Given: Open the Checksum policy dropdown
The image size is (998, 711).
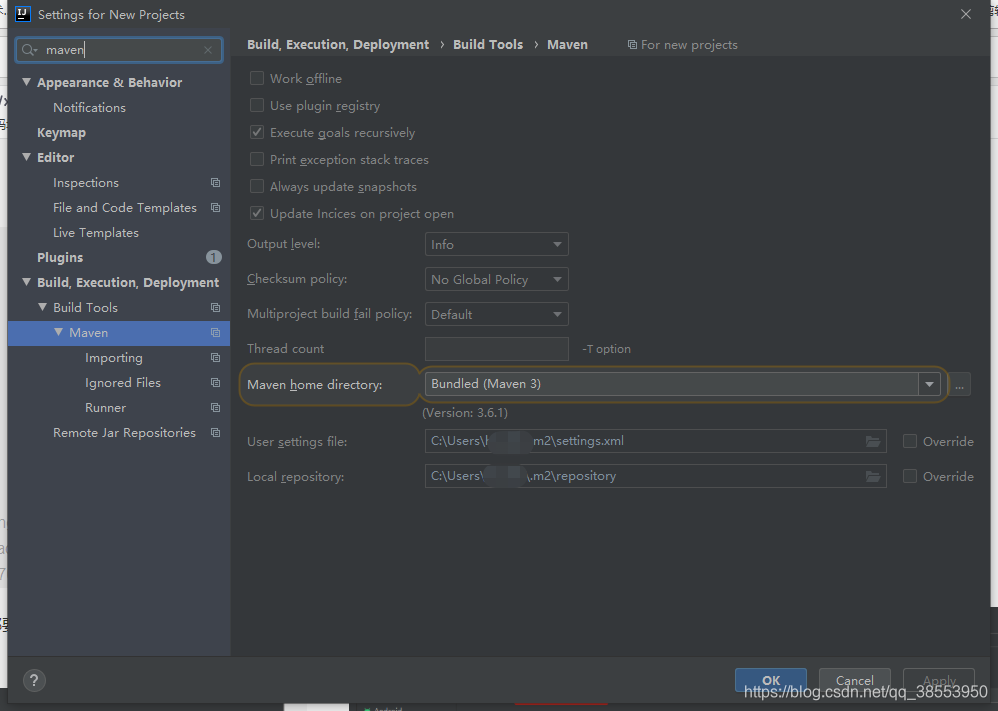Looking at the screenshot, I should click(x=496, y=279).
